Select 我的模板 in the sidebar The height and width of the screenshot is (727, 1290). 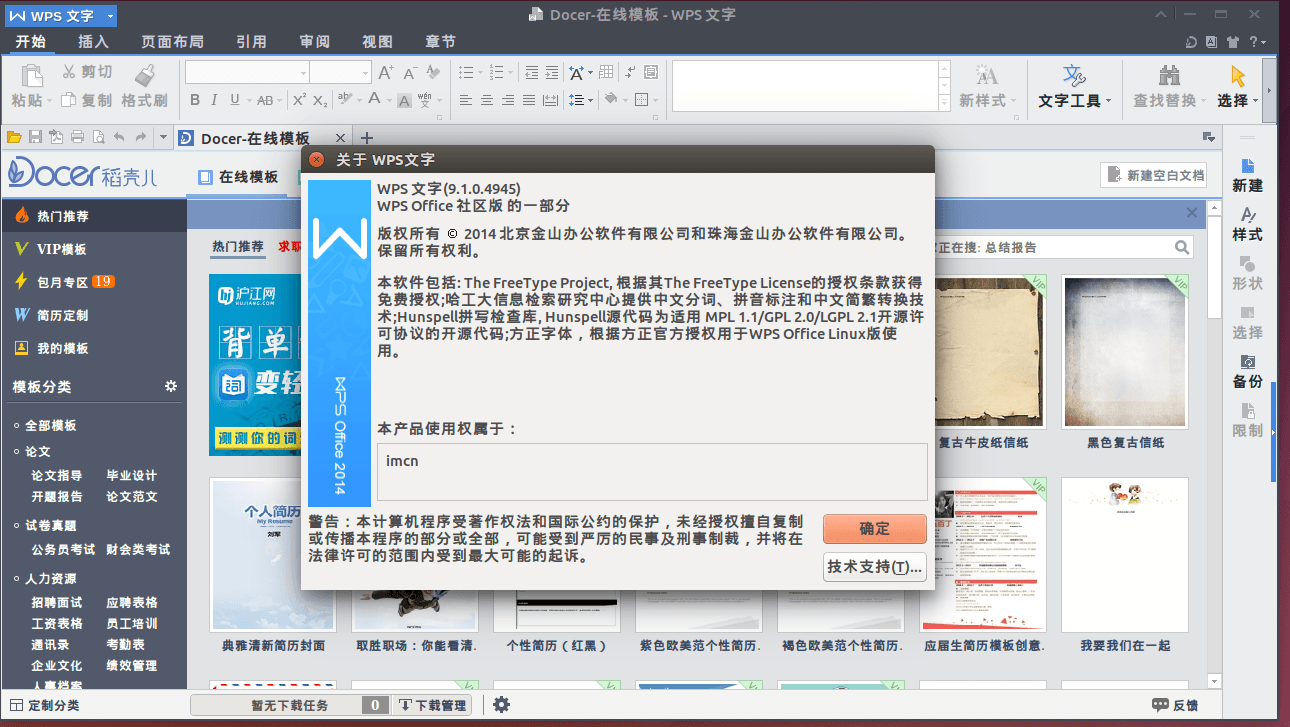point(93,348)
